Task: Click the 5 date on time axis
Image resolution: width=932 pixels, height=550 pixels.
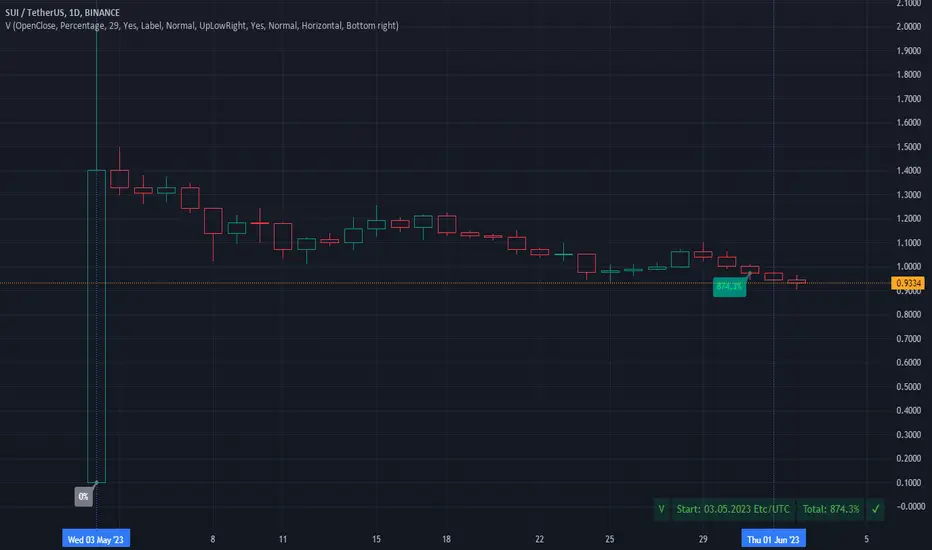Action: point(867,539)
